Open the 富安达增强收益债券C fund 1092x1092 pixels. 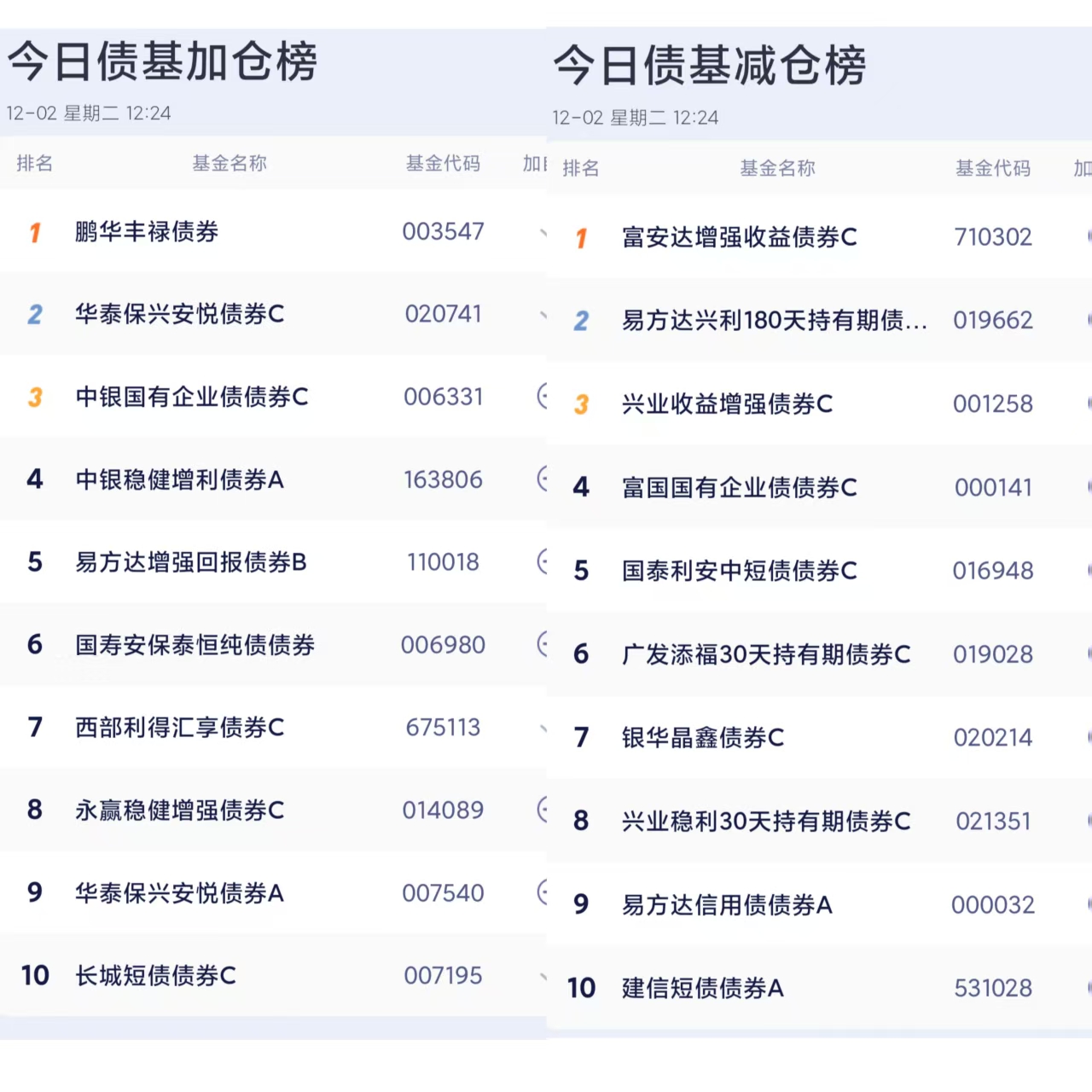click(x=739, y=237)
